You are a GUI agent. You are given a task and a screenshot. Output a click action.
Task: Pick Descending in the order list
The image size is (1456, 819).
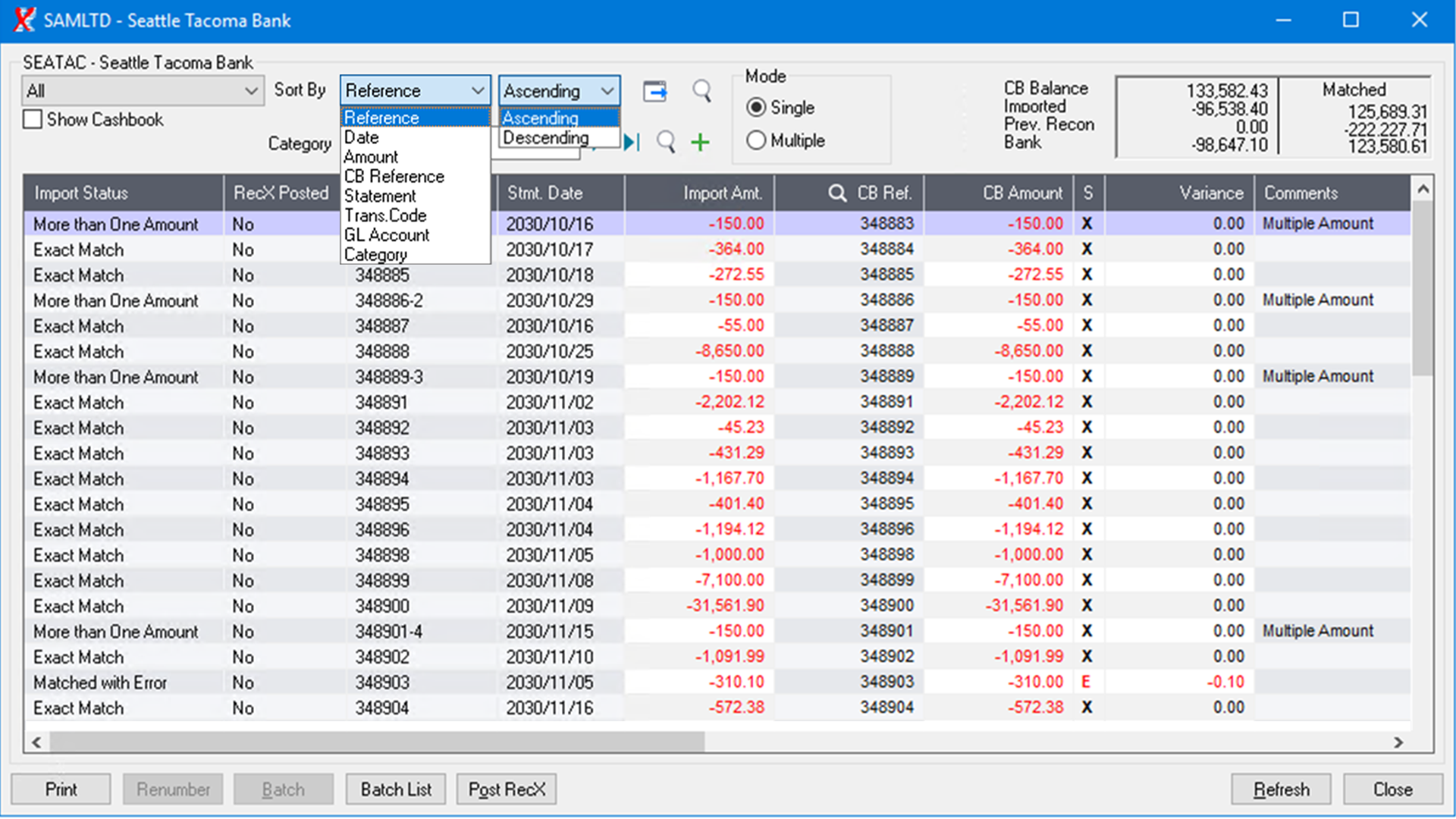(x=545, y=138)
